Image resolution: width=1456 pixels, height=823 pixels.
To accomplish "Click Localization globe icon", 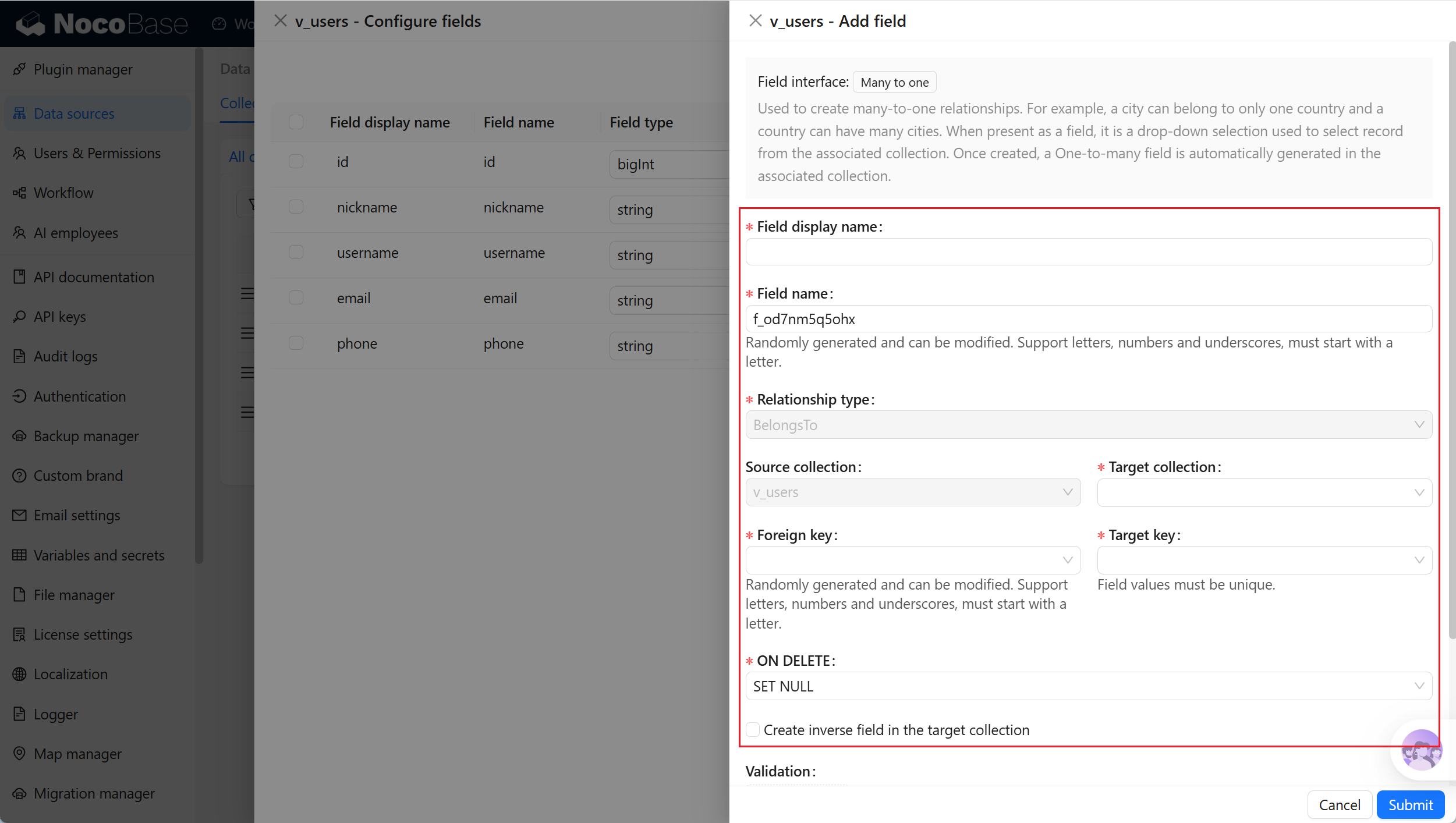I will point(19,674).
